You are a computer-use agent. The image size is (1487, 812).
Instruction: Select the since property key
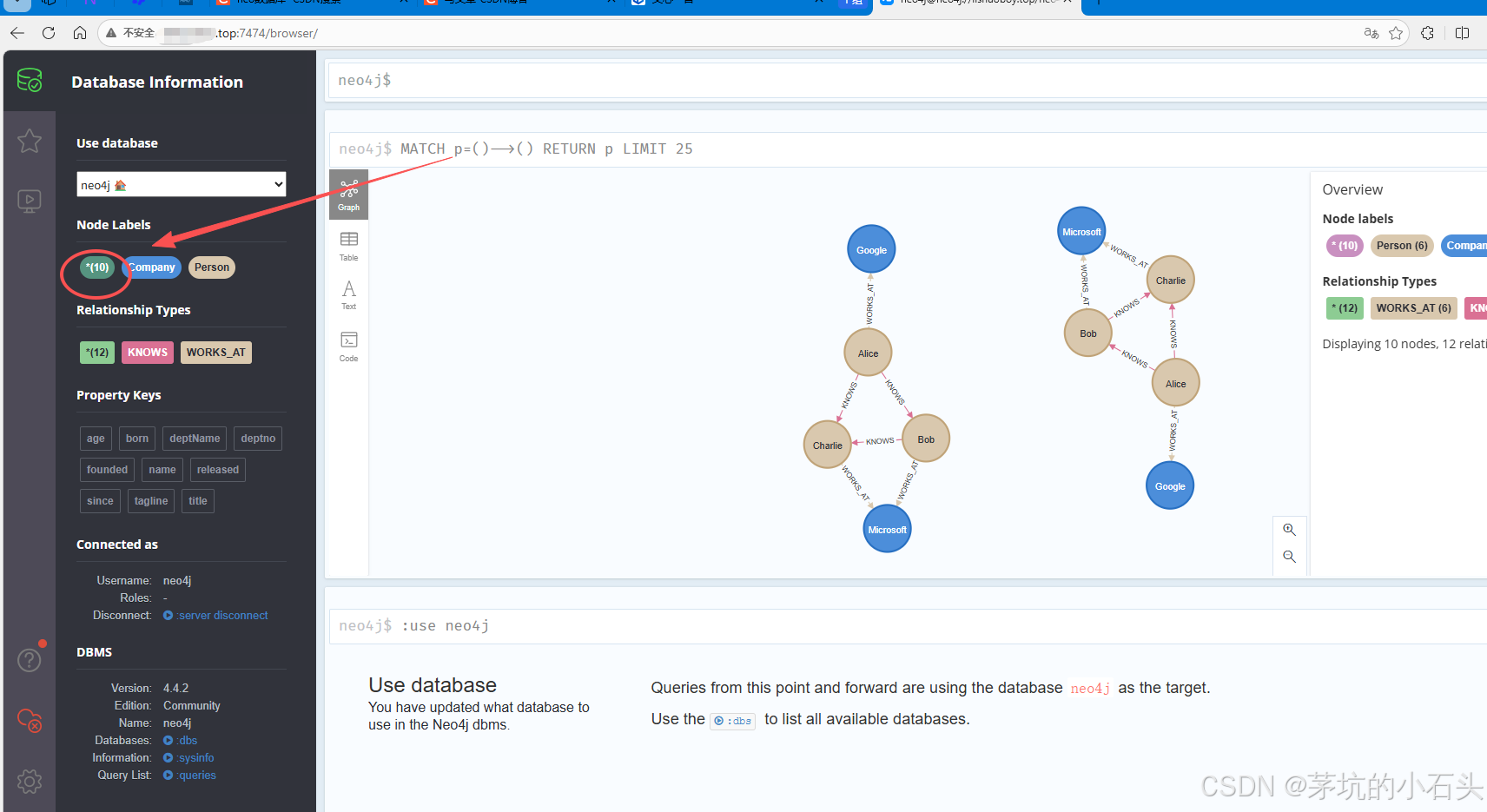[100, 501]
